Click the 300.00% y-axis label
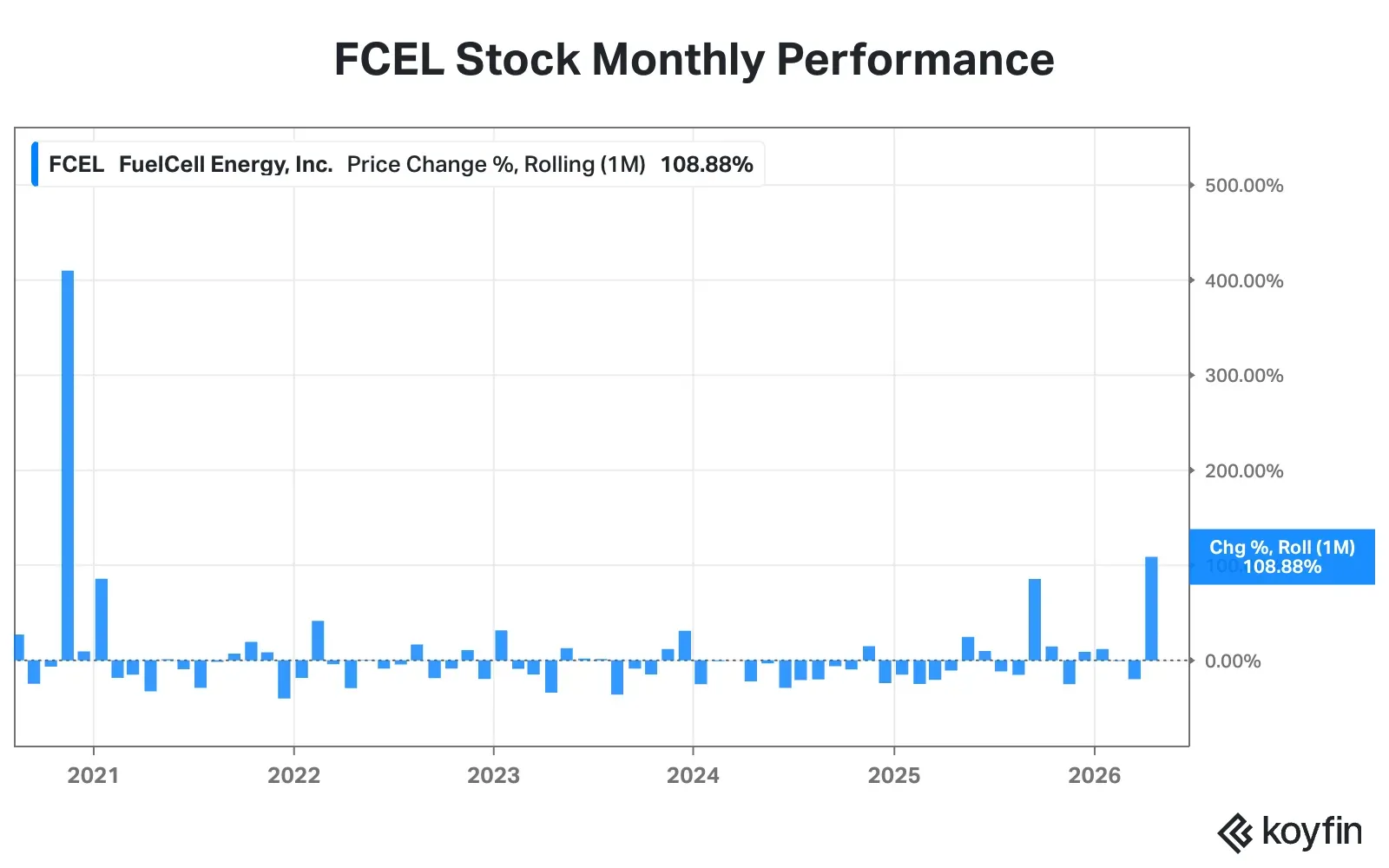 [1243, 375]
